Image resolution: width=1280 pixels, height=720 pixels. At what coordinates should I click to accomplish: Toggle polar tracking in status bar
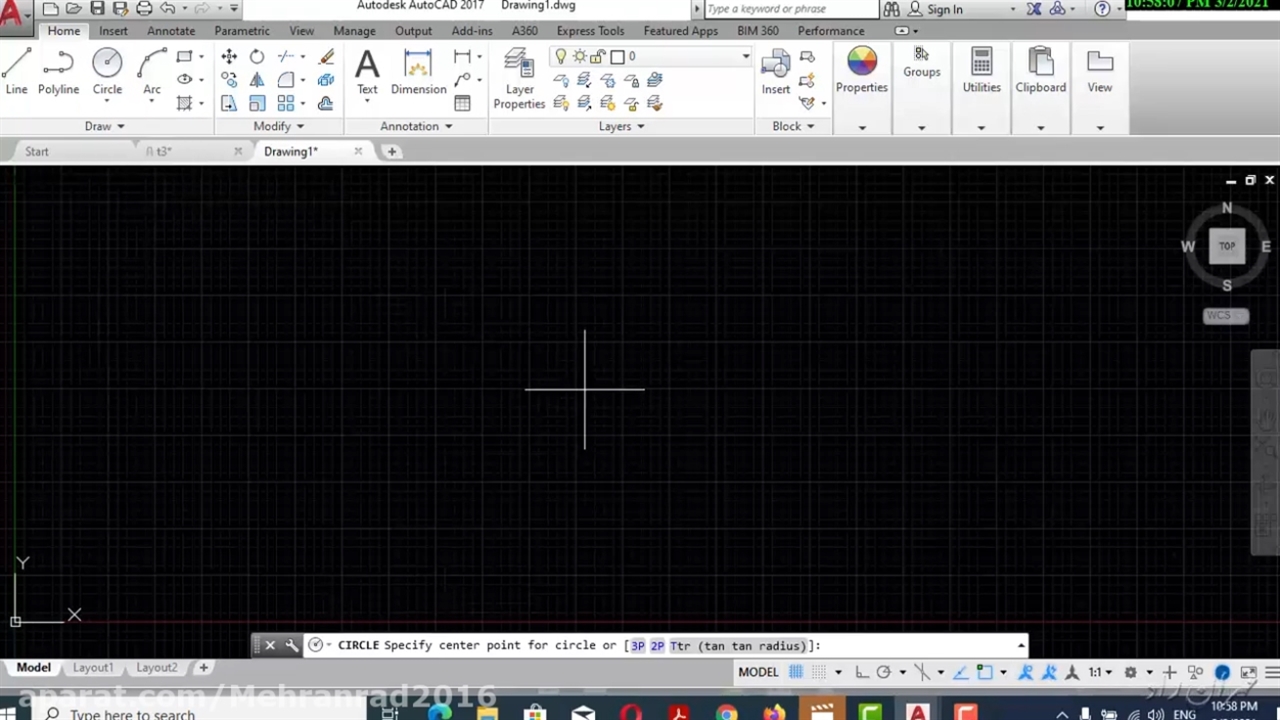(x=884, y=672)
